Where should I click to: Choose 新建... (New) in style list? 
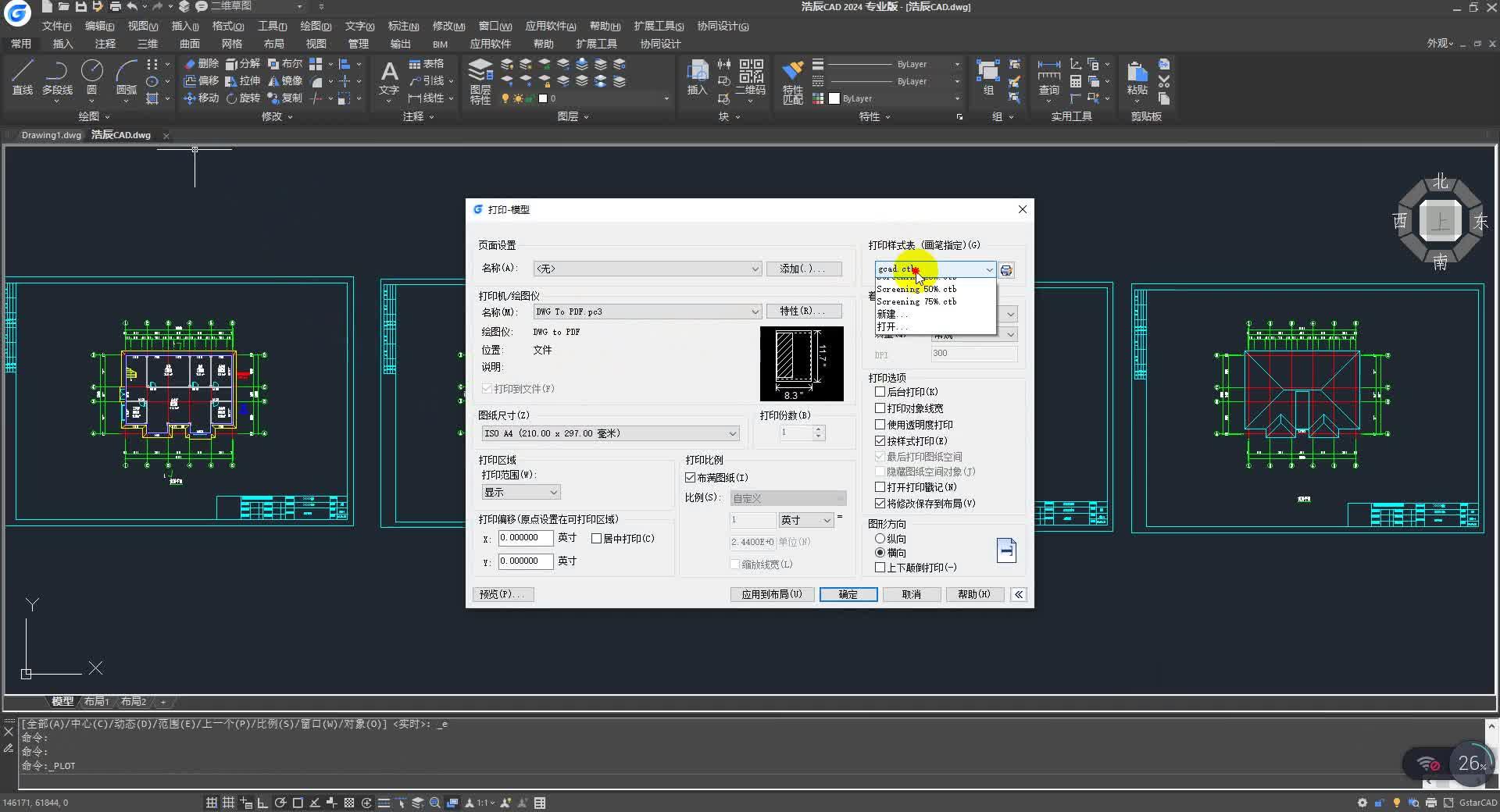point(891,314)
